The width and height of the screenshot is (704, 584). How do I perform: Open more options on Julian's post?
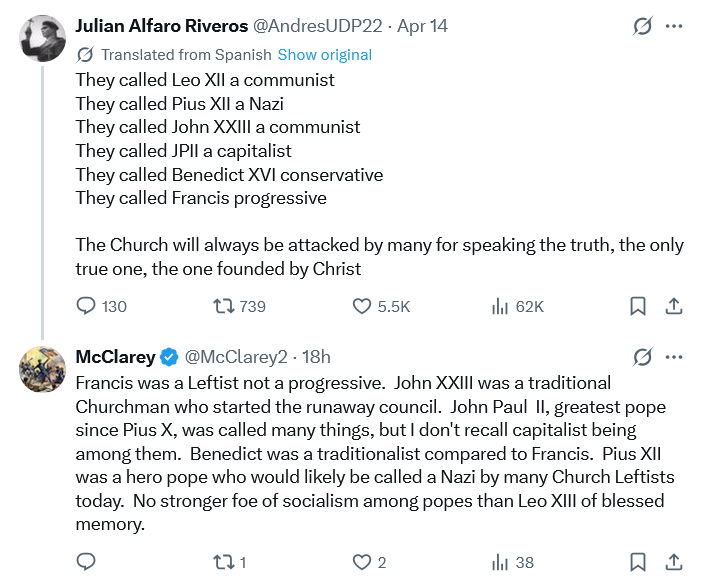[675, 26]
